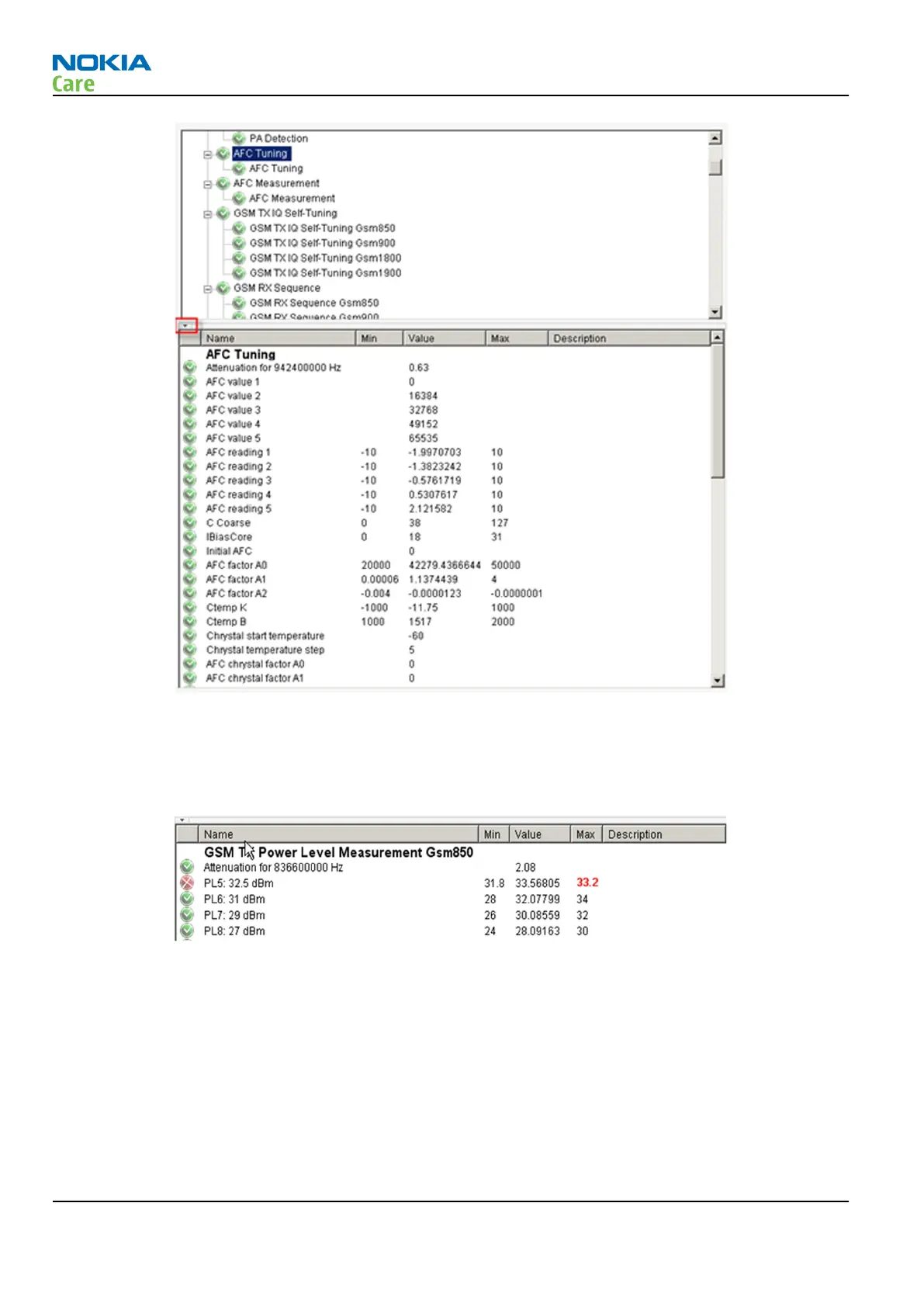The image size is (924, 1307).
Task: Click the pass icon for AFC chrystal factor A0
Action: (x=189, y=664)
